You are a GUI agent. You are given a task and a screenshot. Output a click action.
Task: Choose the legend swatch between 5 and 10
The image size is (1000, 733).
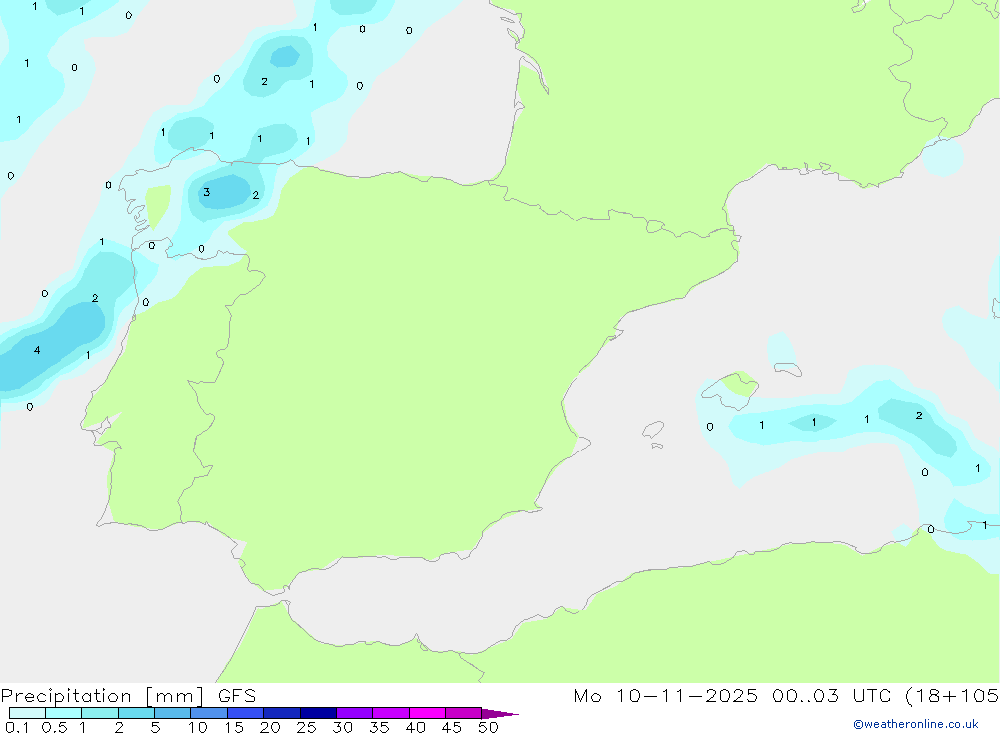[173, 713]
